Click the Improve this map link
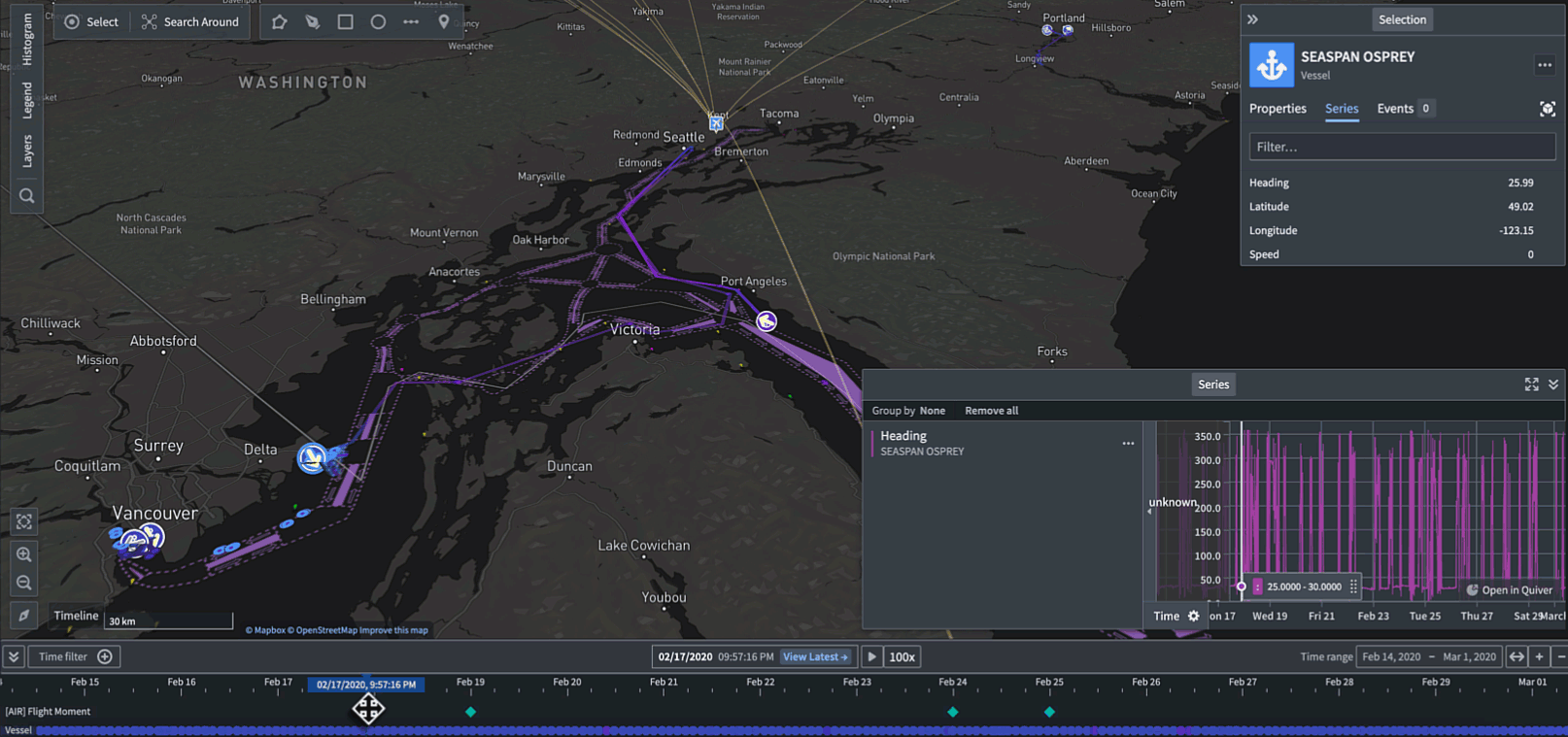Image resolution: width=1568 pixels, height=737 pixels. click(393, 630)
